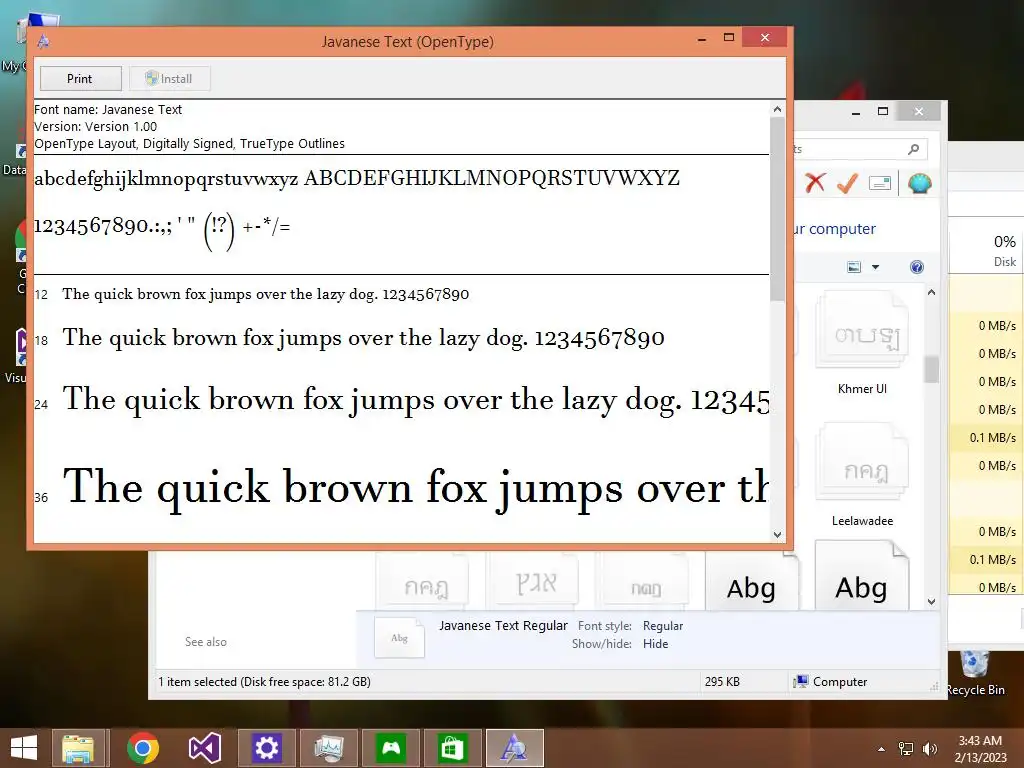
Task: Click the 24 point sample sentence
Action: point(415,400)
